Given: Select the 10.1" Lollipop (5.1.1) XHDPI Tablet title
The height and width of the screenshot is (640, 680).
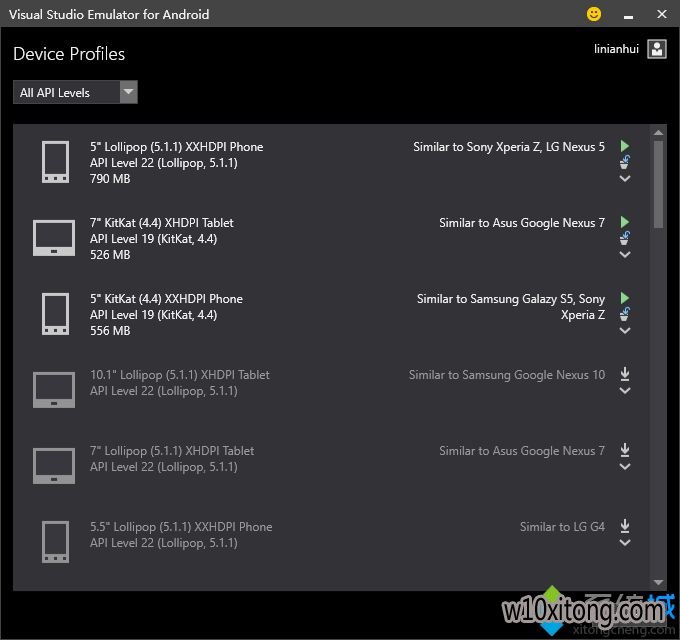Looking at the screenshot, I should [180, 375].
